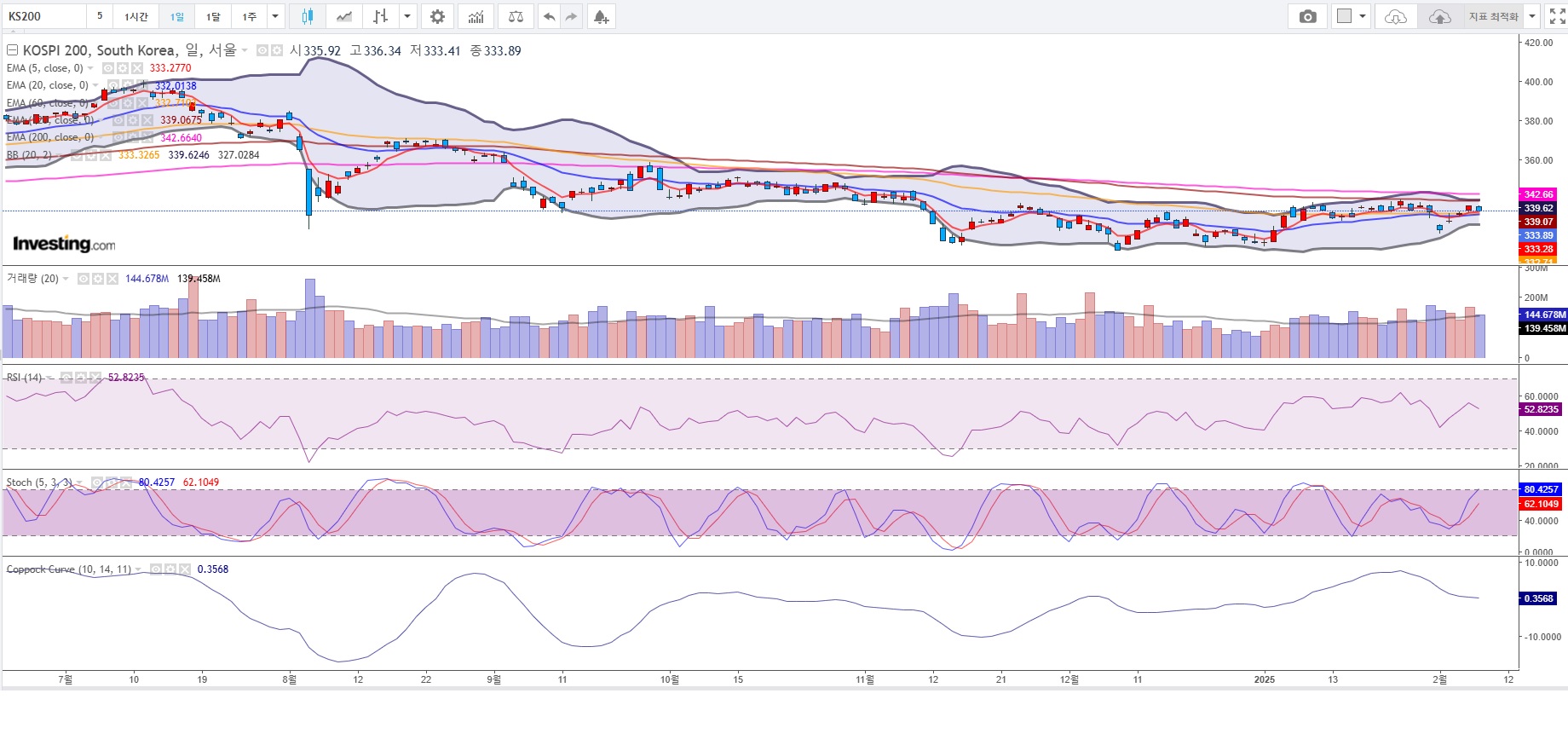
Task: Click the 52.8235 RSI axis label
Action: pos(1541,409)
